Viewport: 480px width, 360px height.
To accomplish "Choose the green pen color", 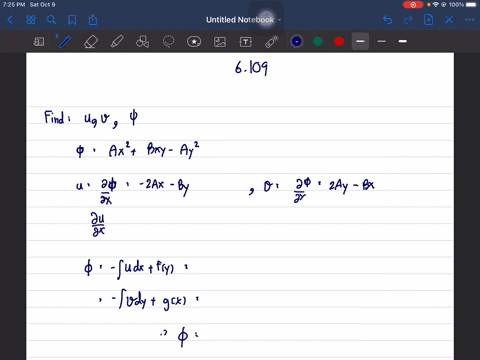I will point(318,41).
